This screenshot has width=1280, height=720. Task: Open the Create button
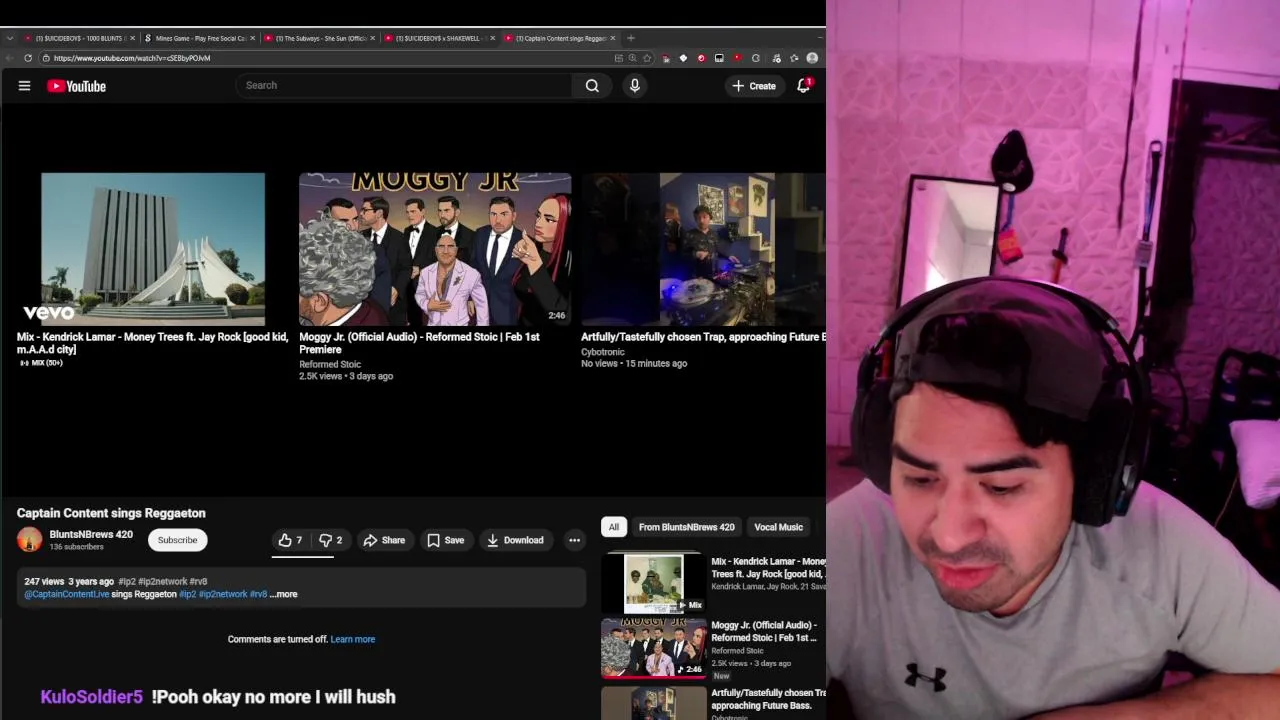point(754,86)
